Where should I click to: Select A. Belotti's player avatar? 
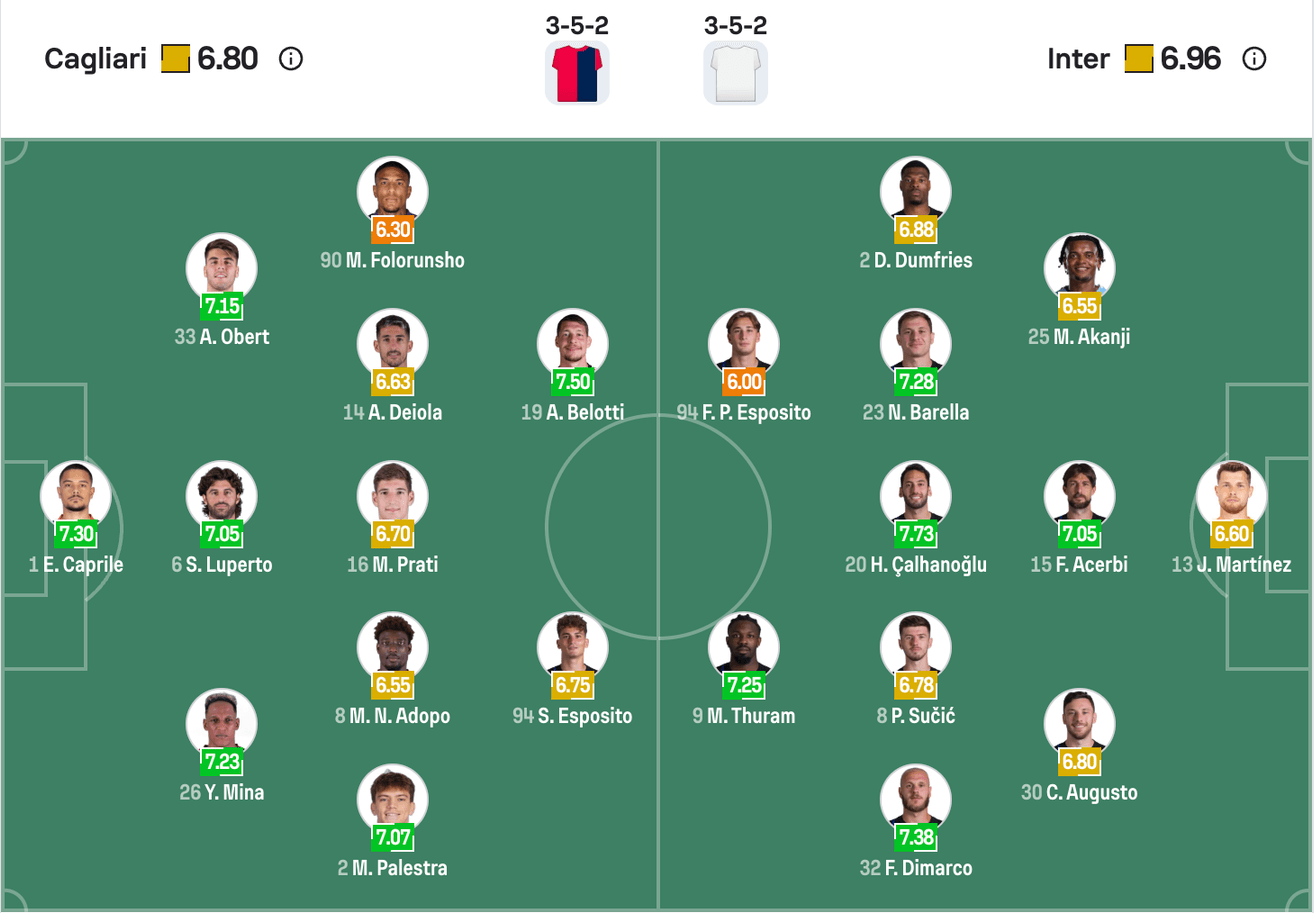572,343
